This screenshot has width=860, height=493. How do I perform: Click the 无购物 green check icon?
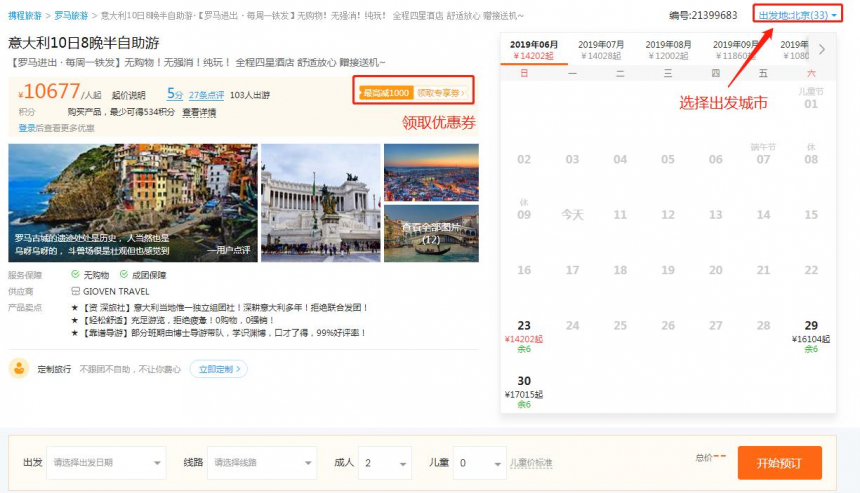click(75, 274)
